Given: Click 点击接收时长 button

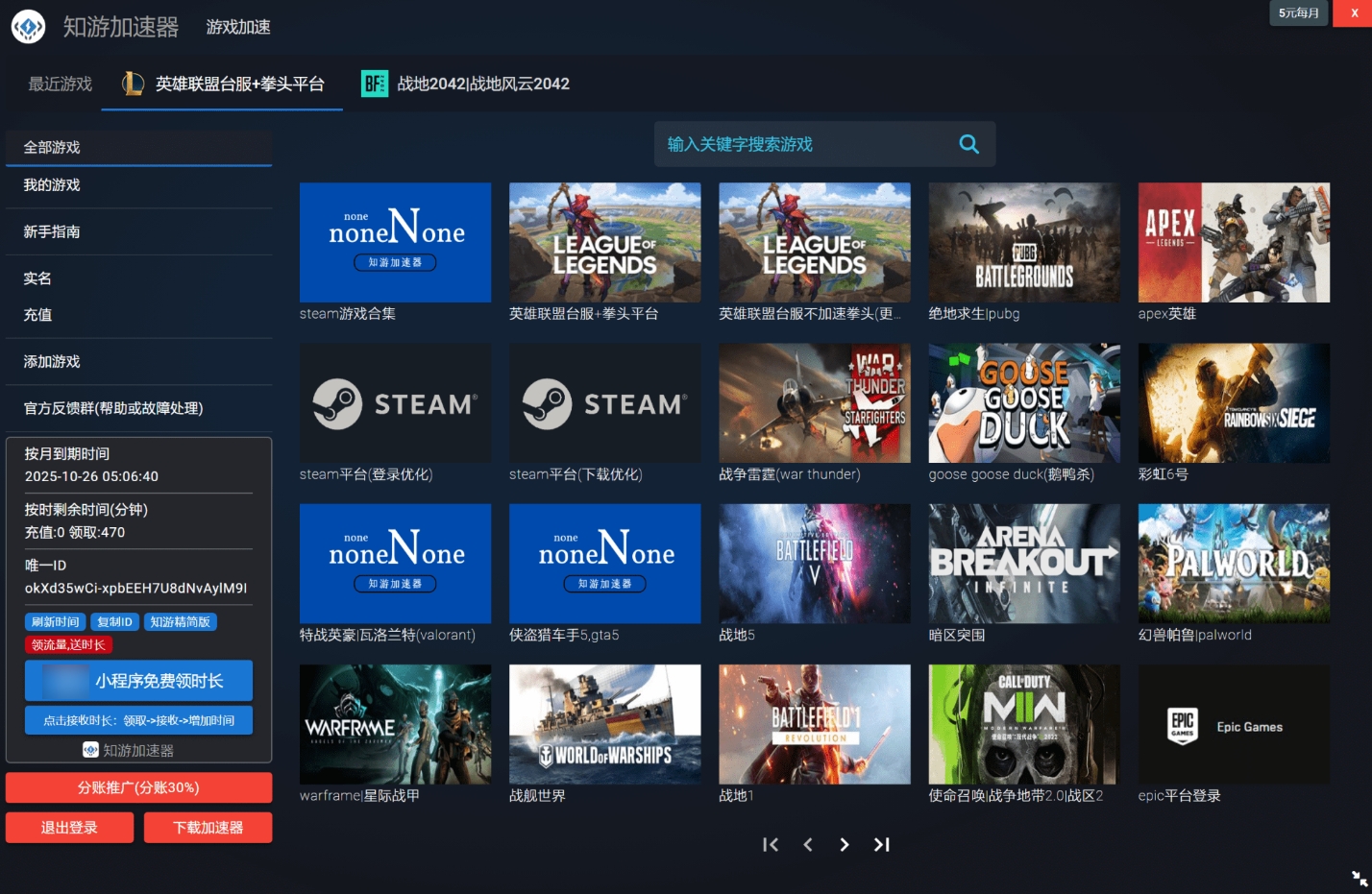Looking at the screenshot, I should (138, 720).
